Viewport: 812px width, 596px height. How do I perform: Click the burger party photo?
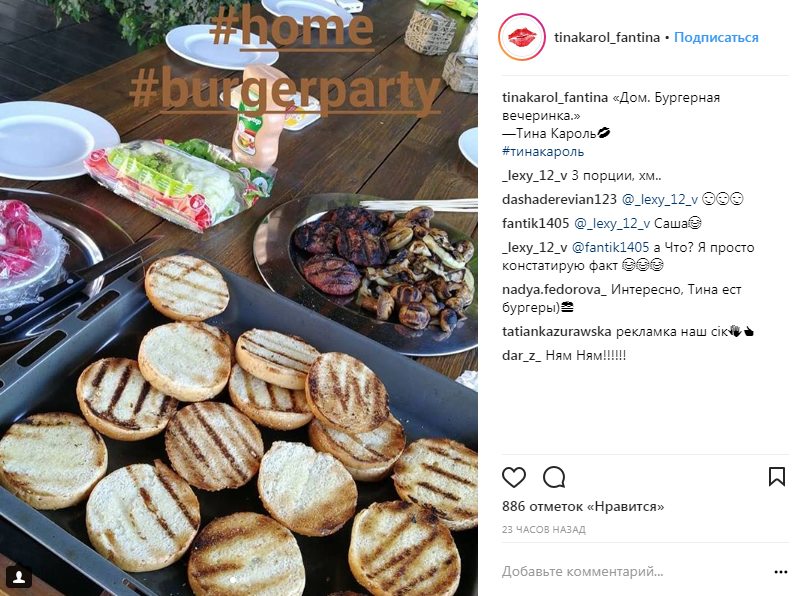[239, 298]
